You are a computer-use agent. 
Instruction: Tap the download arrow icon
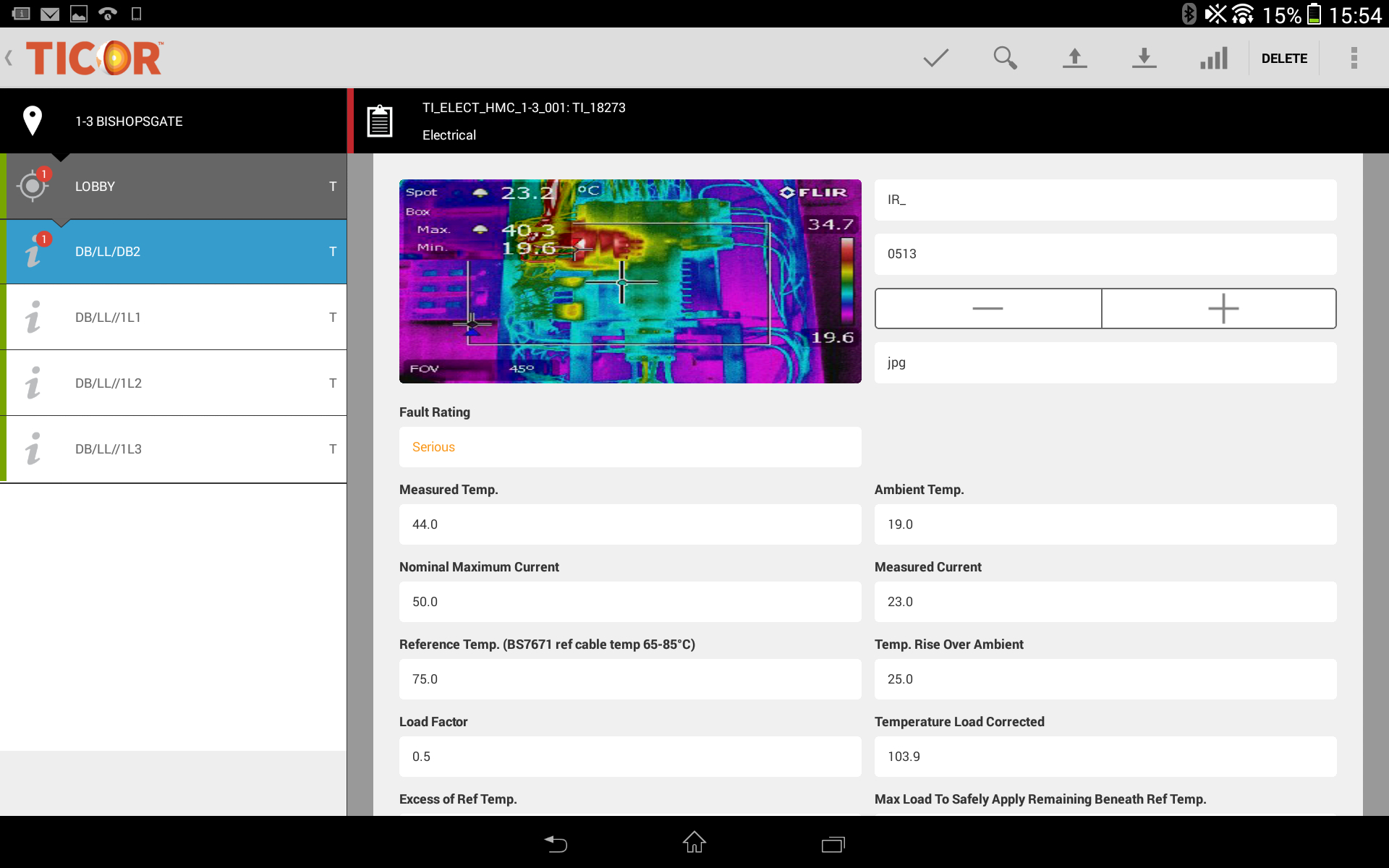[x=1144, y=58]
